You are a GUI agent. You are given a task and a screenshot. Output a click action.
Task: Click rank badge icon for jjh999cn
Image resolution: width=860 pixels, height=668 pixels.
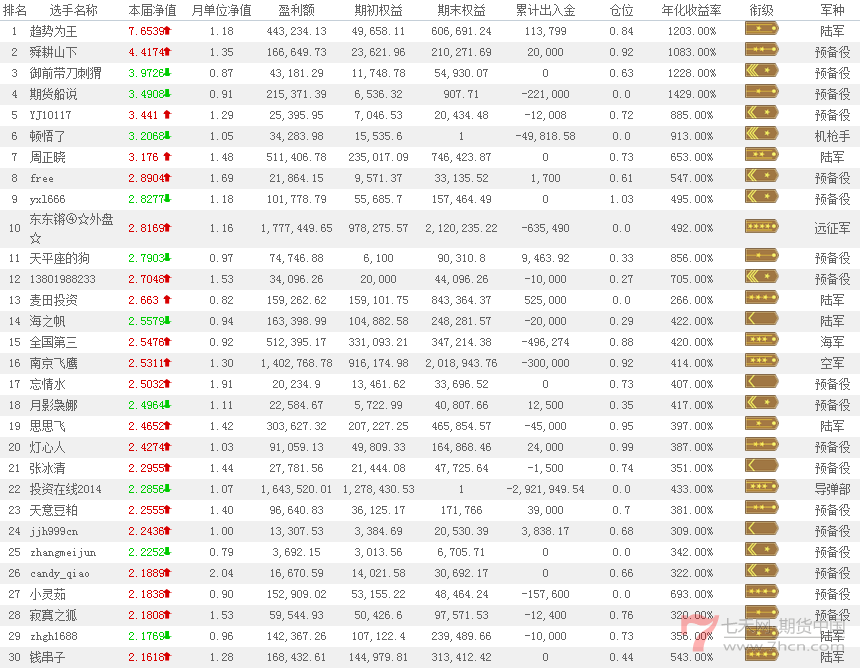(x=762, y=529)
